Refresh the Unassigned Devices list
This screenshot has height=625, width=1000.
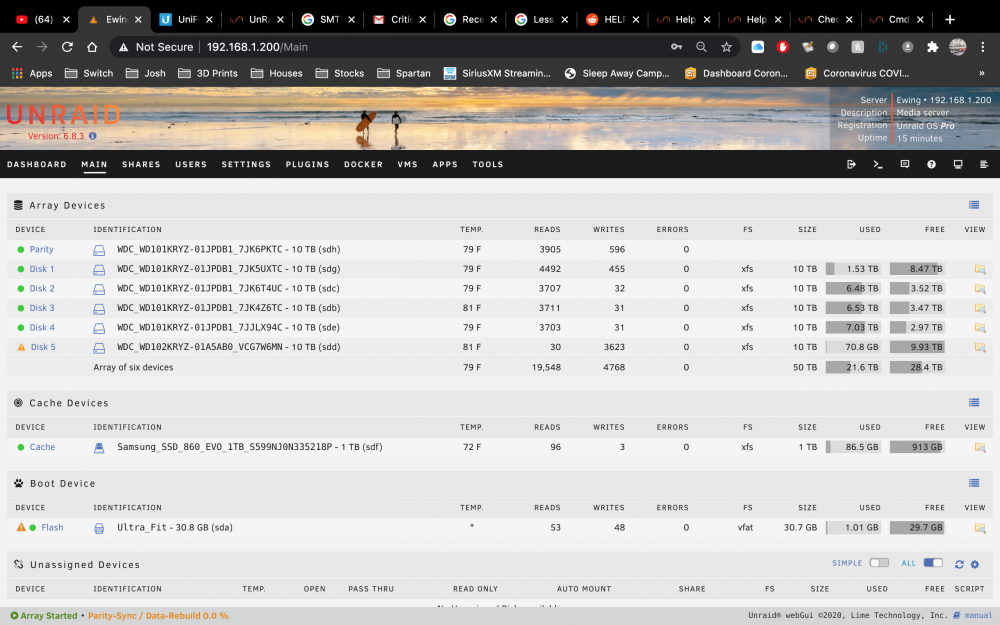click(x=959, y=564)
